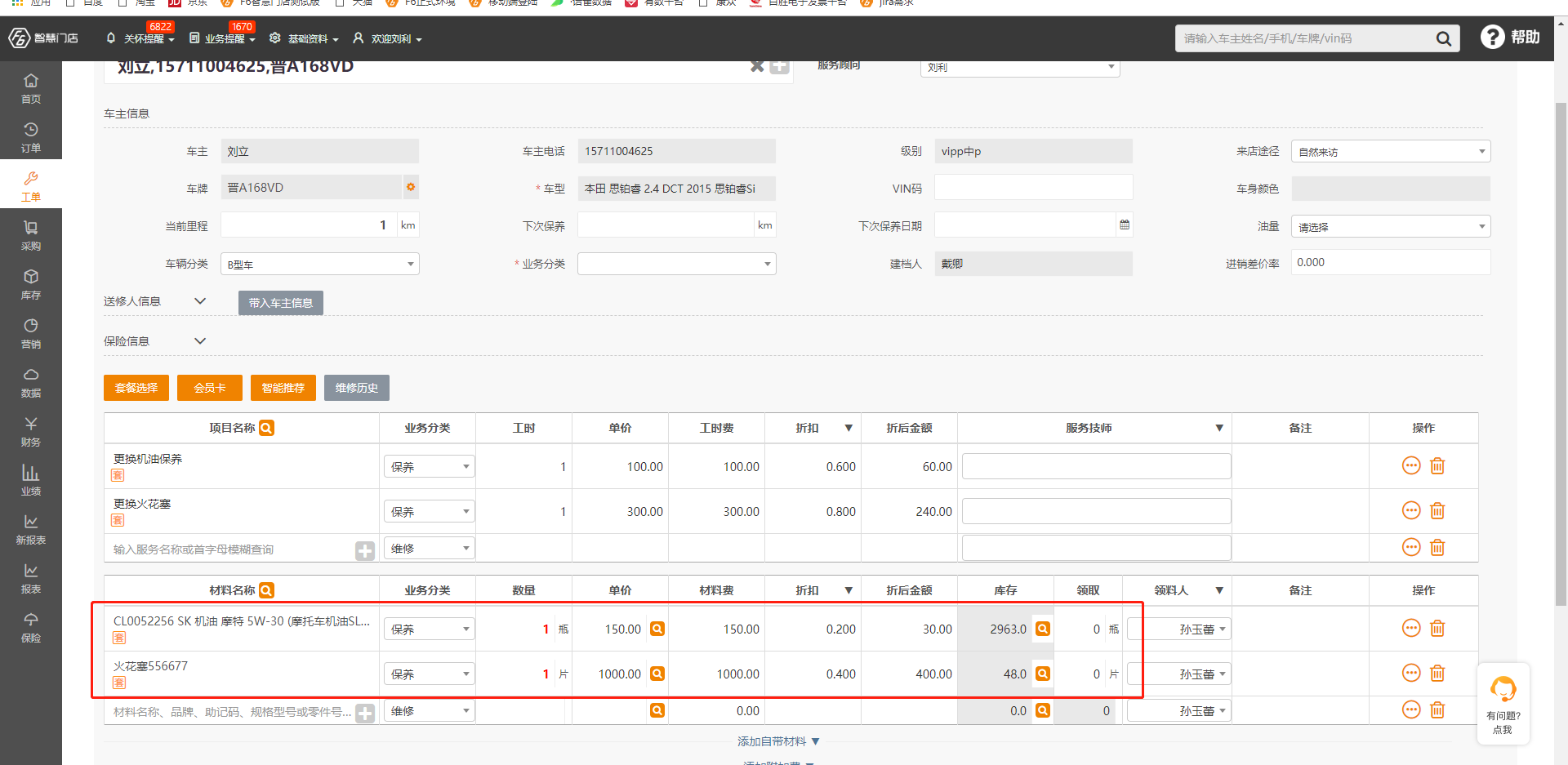1568x765 pixels.
Task: Click the search magnifier in top bar
Action: [1444, 38]
